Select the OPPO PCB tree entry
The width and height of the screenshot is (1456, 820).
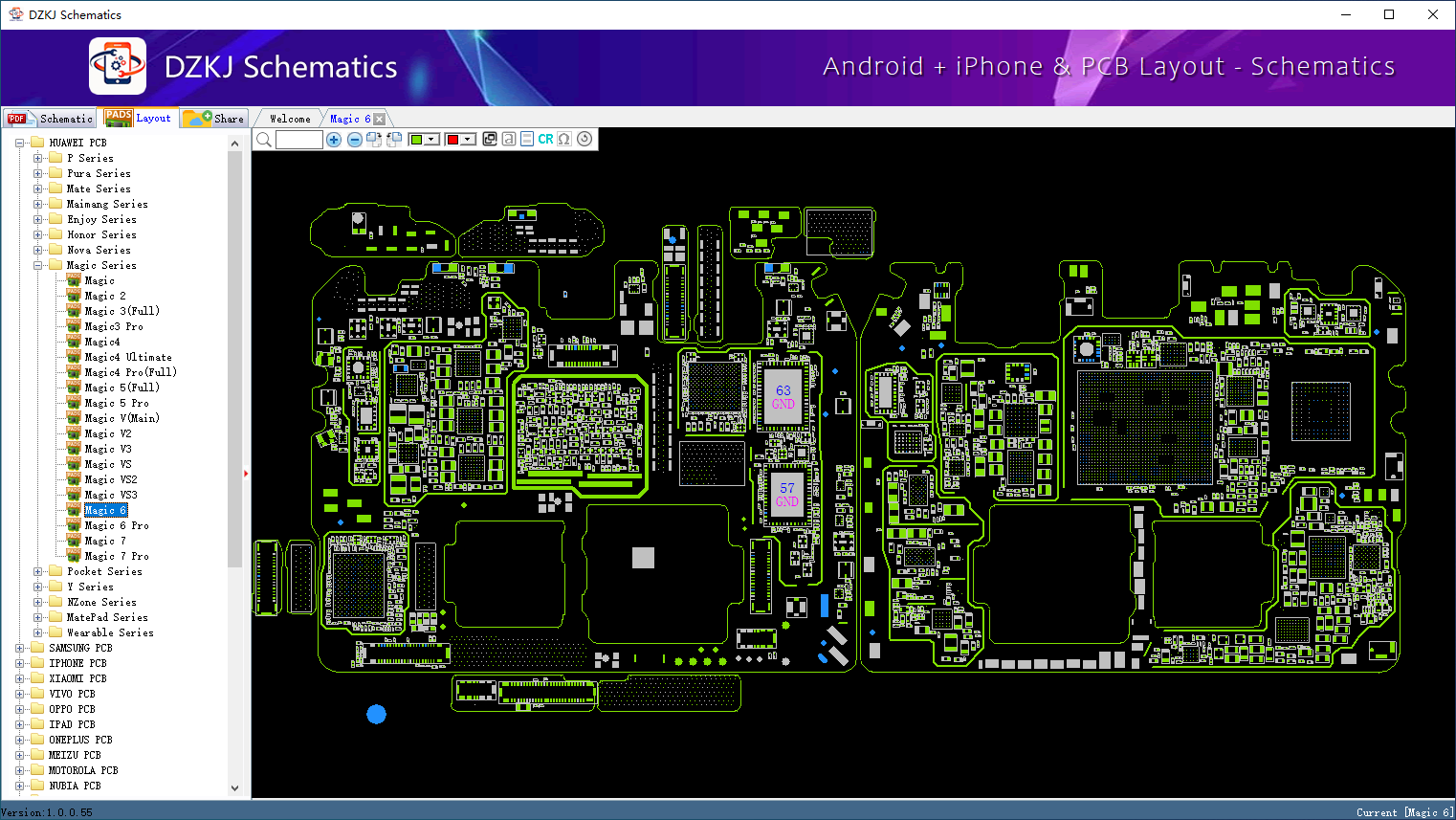pyautogui.click(x=73, y=709)
